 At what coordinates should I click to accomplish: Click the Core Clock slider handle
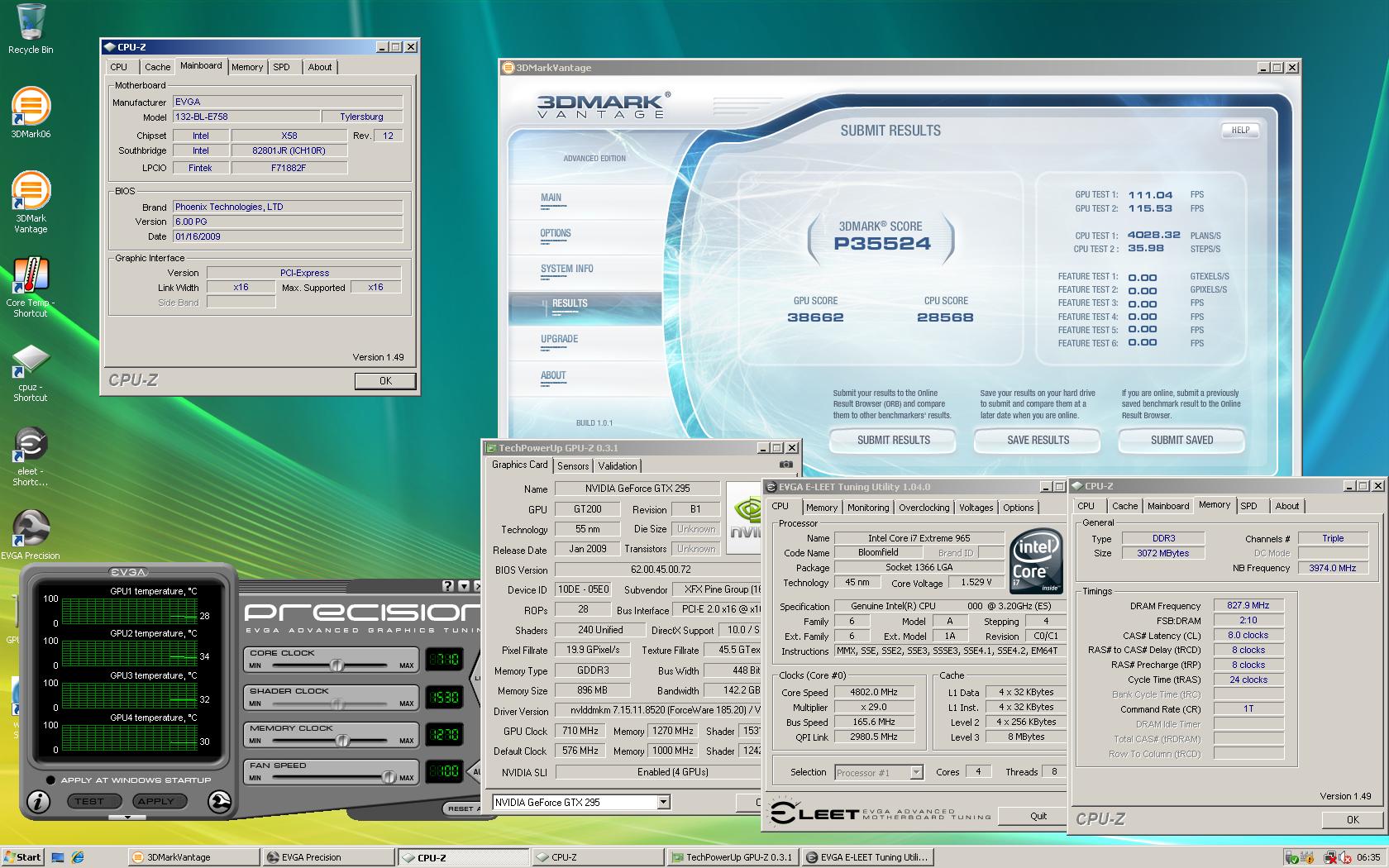(337, 665)
